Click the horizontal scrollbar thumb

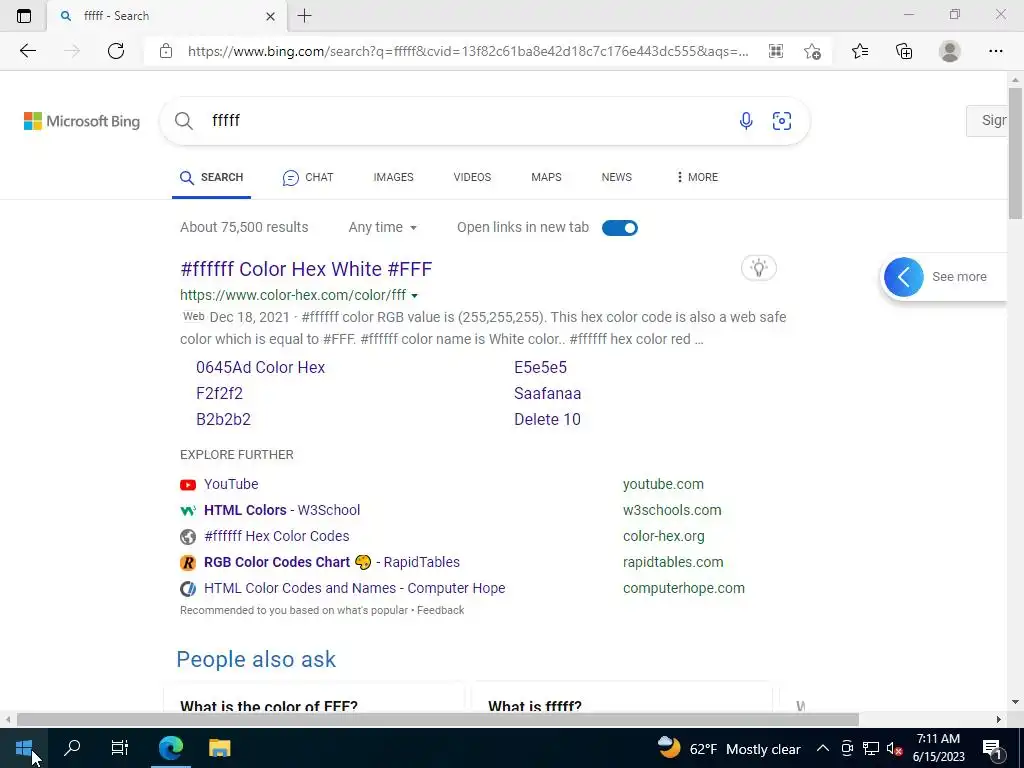coord(438,720)
